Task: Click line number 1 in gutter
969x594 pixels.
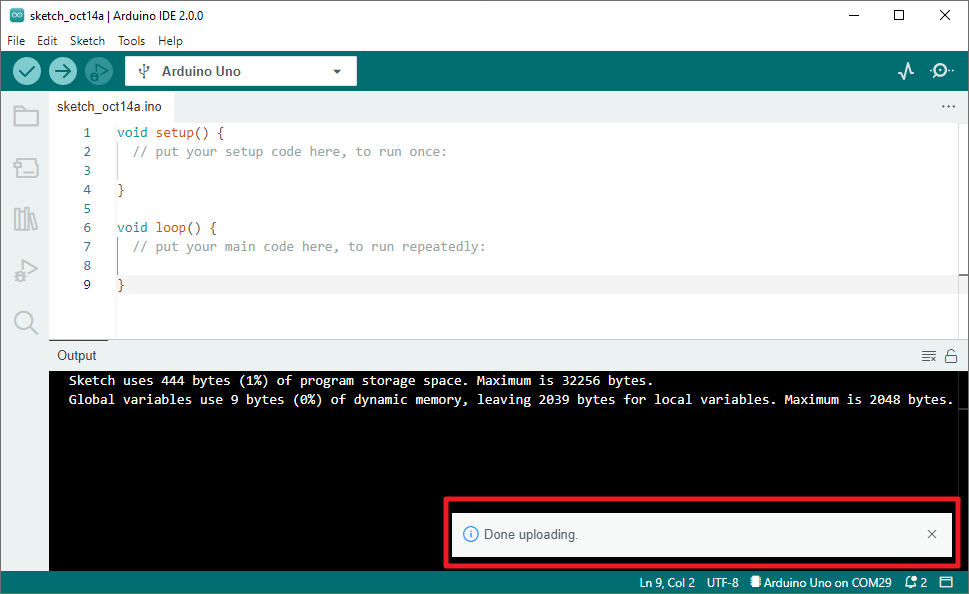Action: click(x=87, y=133)
